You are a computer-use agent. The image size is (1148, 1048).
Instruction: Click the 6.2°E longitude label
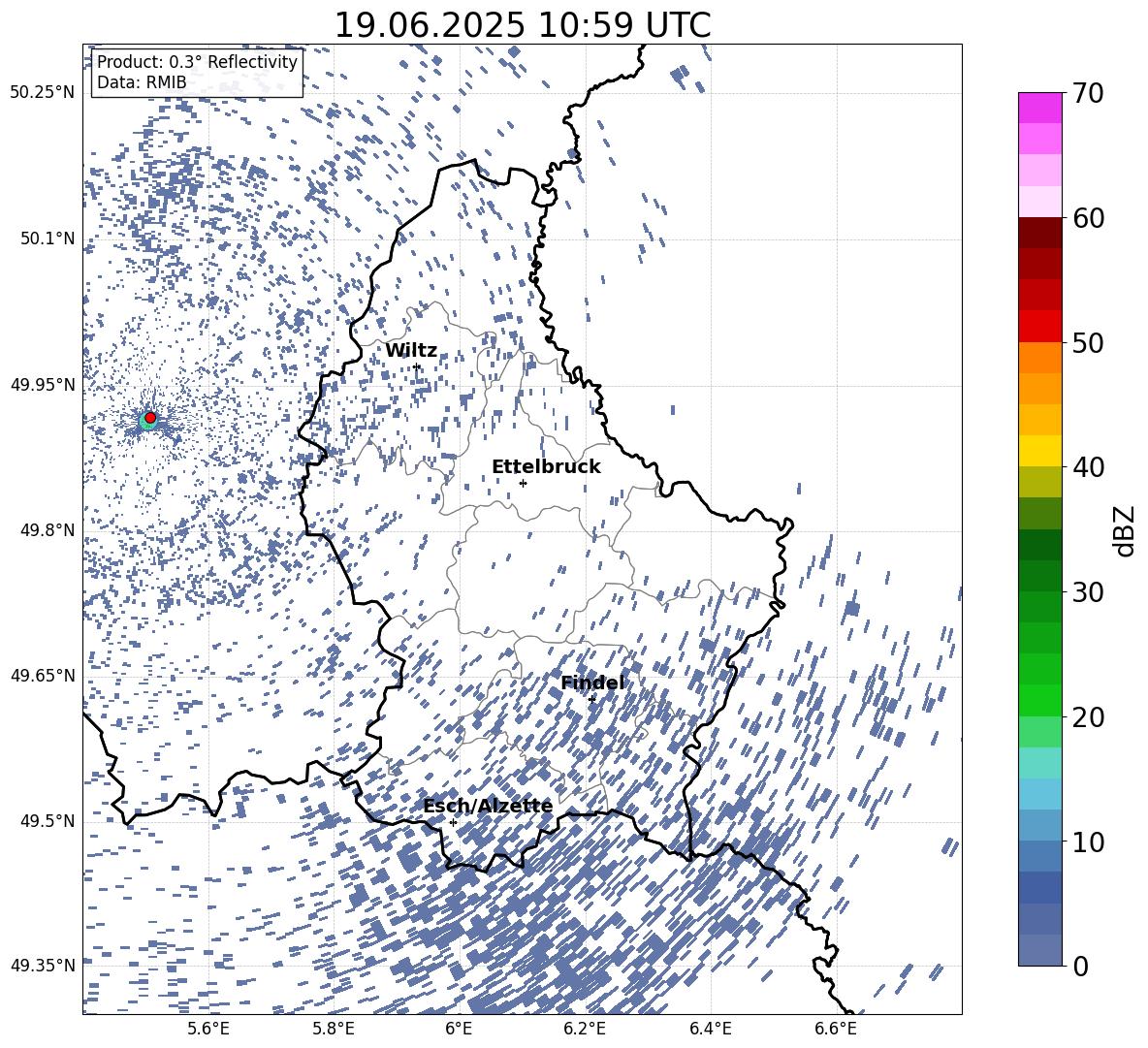tap(585, 1029)
